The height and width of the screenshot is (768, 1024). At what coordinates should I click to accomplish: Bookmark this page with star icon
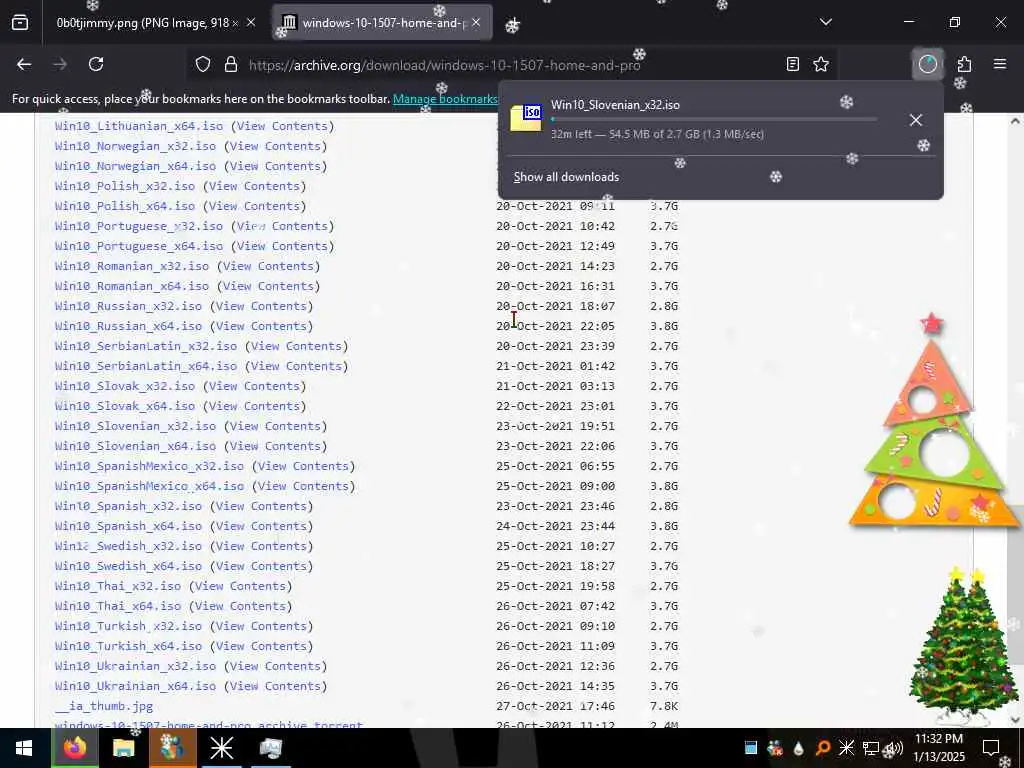tap(821, 64)
